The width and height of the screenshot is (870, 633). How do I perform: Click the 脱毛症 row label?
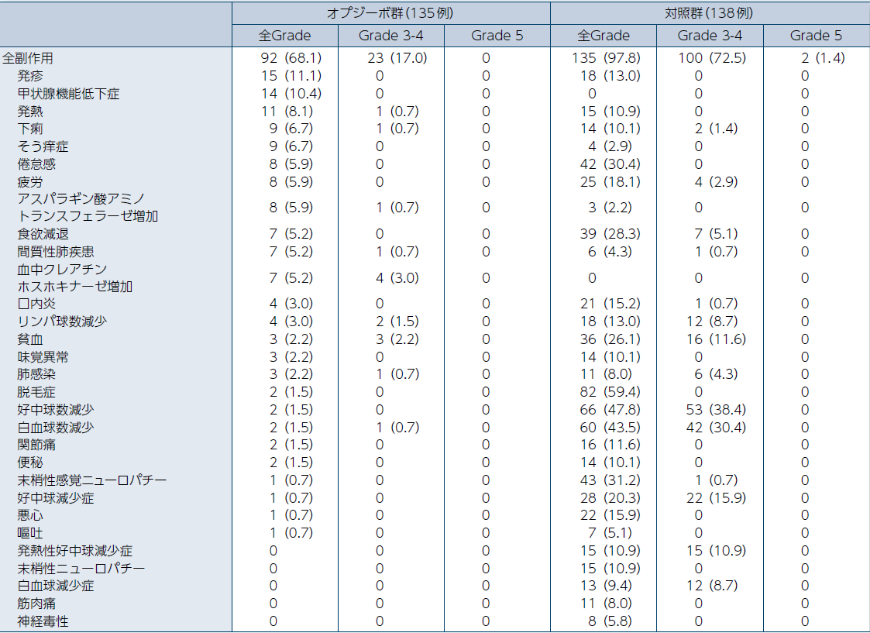(x=36, y=392)
